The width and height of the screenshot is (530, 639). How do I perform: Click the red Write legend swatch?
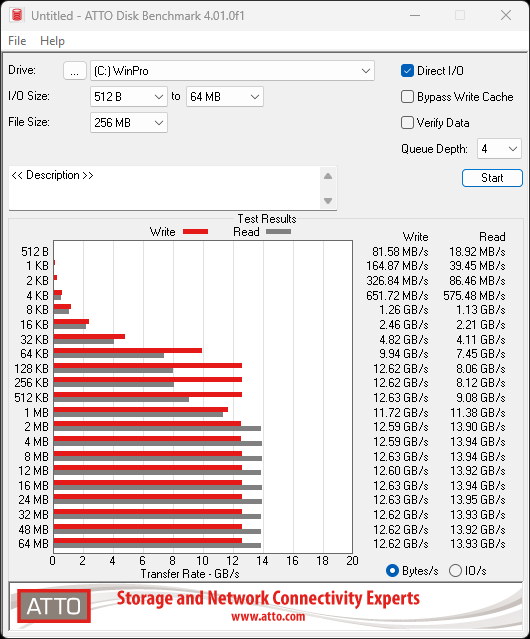point(196,231)
